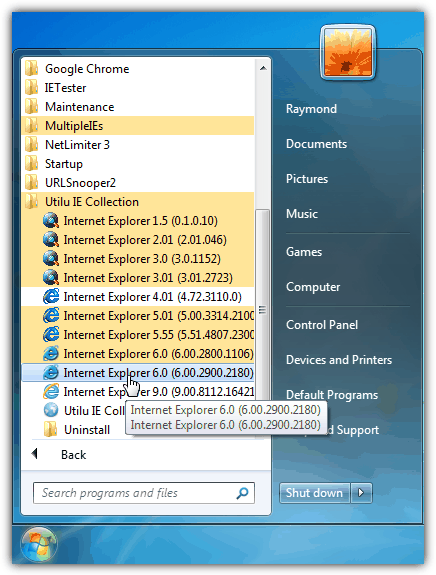436x575 pixels.
Task: Open Games from the right pane
Action: 304,252
